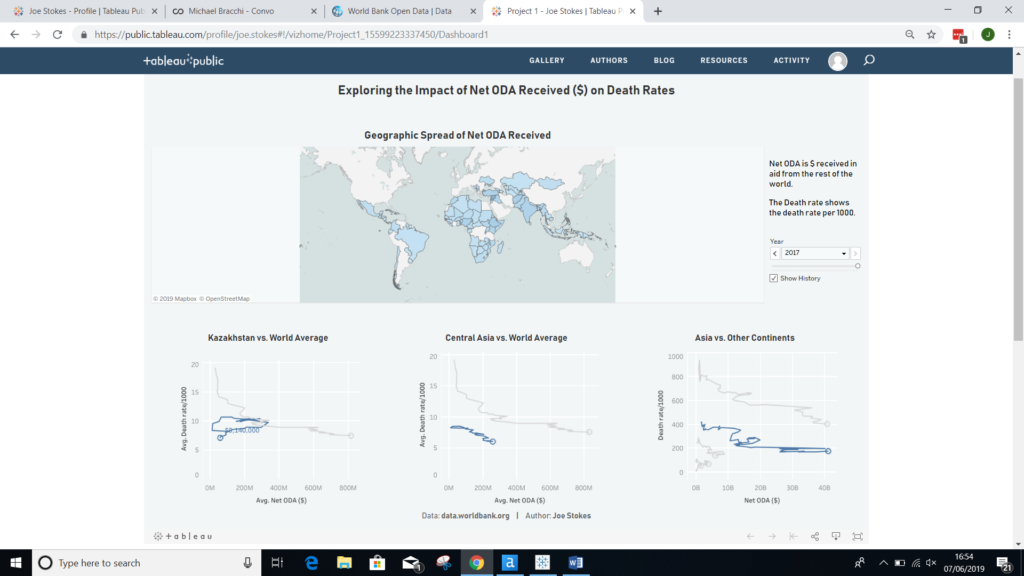Click the user profile avatar icon
This screenshot has width=1024, height=576.
[x=838, y=61]
